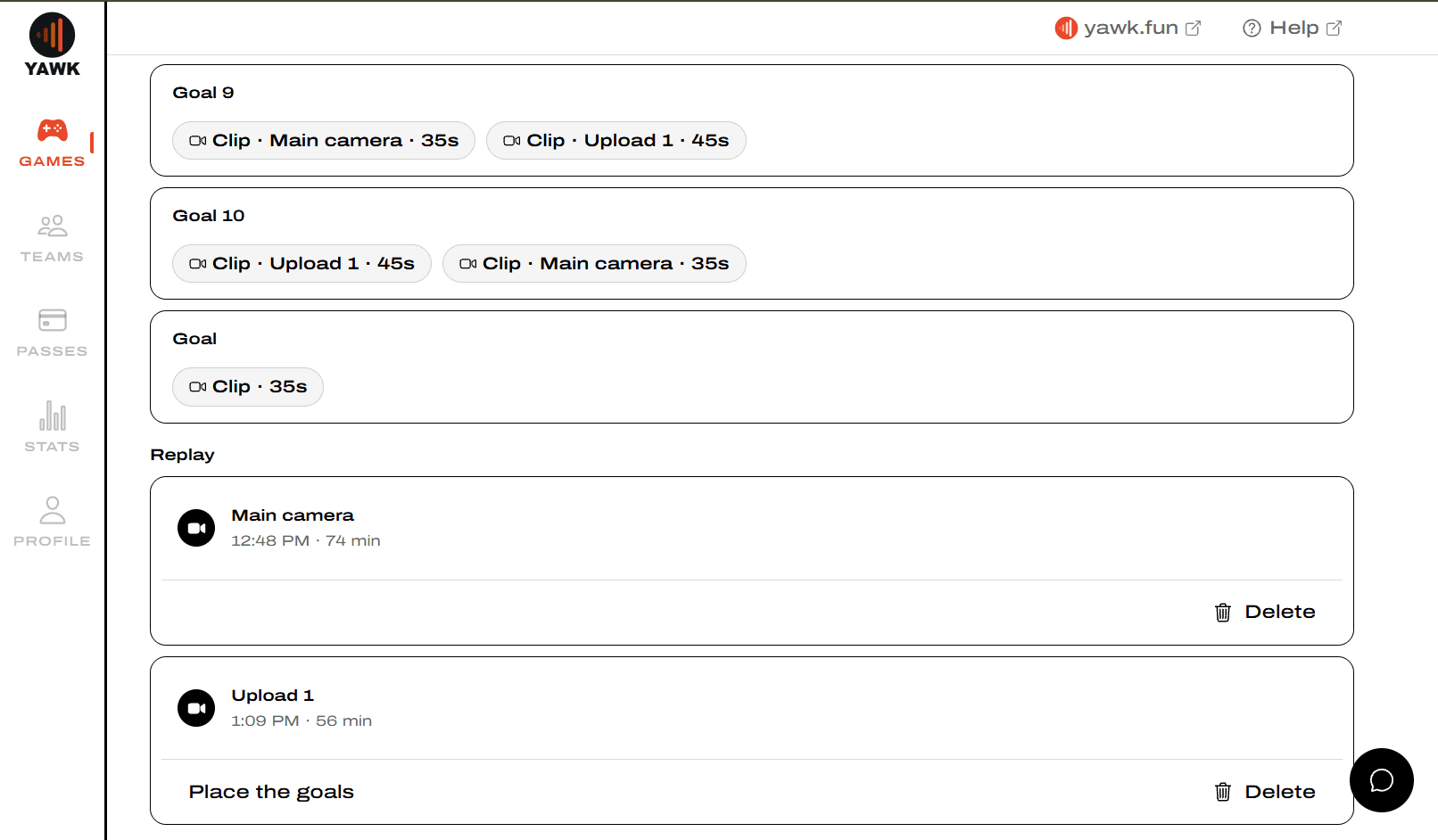1438x840 pixels.
Task: Click the external link icon beside yawk.fun
Action: pos(1193,29)
